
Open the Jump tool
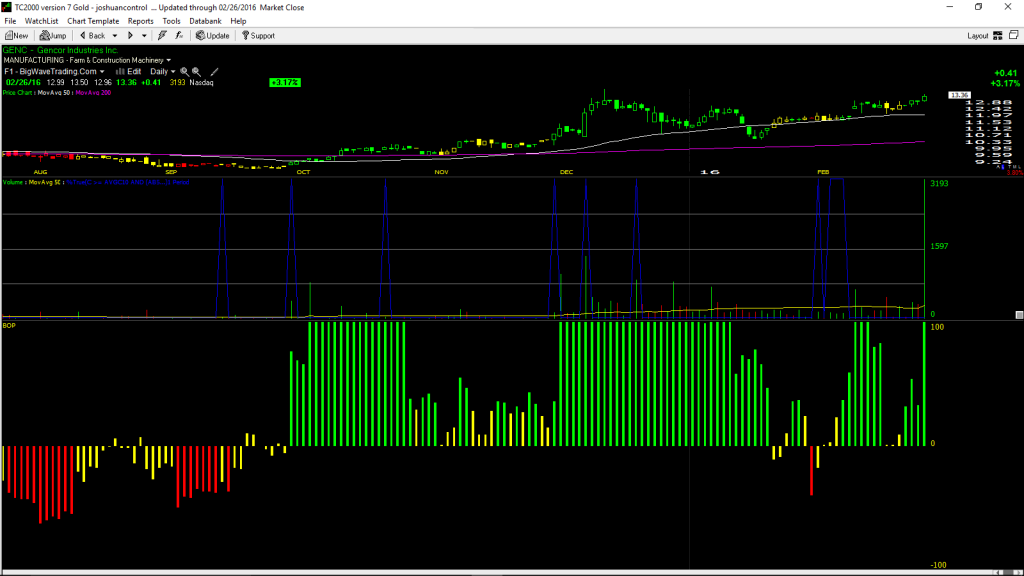[53, 36]
